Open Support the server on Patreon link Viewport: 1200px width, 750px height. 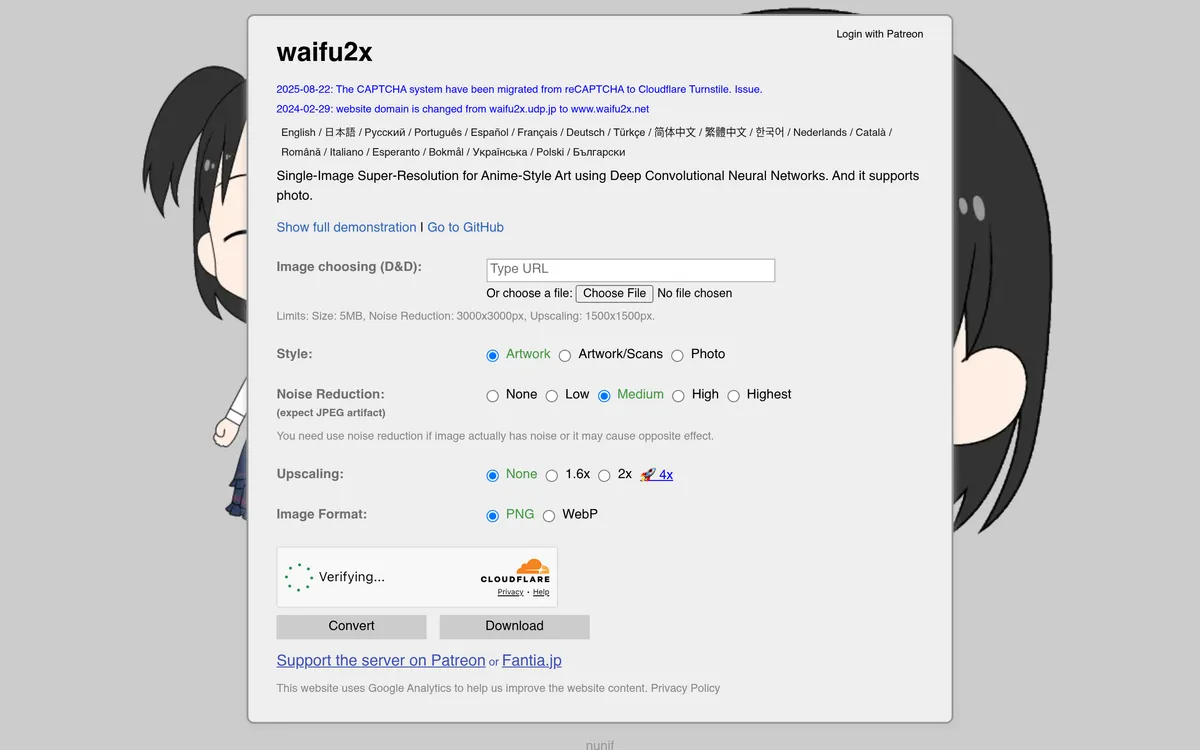coord(381,660)
